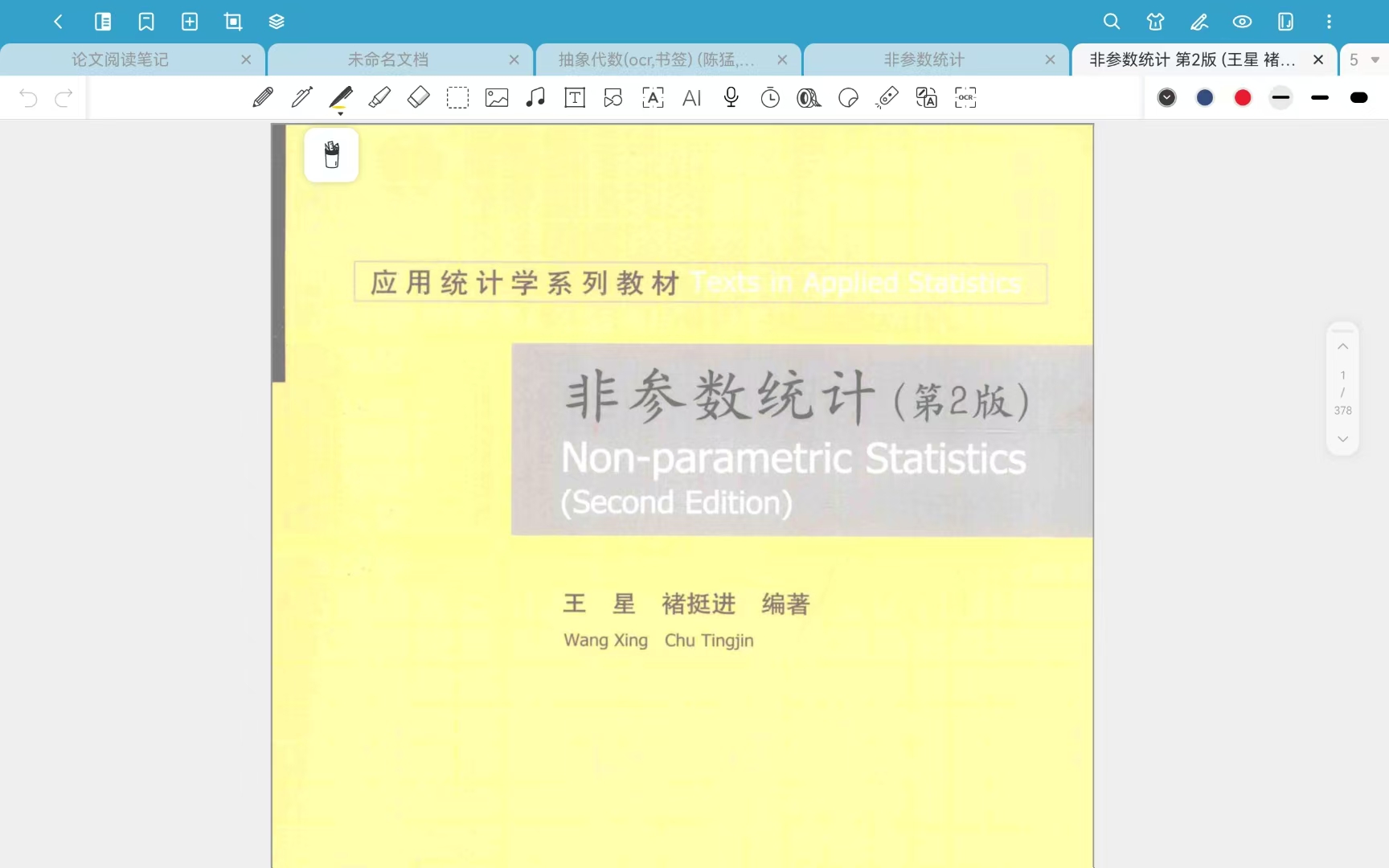Open the three-dot more menu
Image resolution: width=1389 pixels, height=868 pixels.
1329,22
